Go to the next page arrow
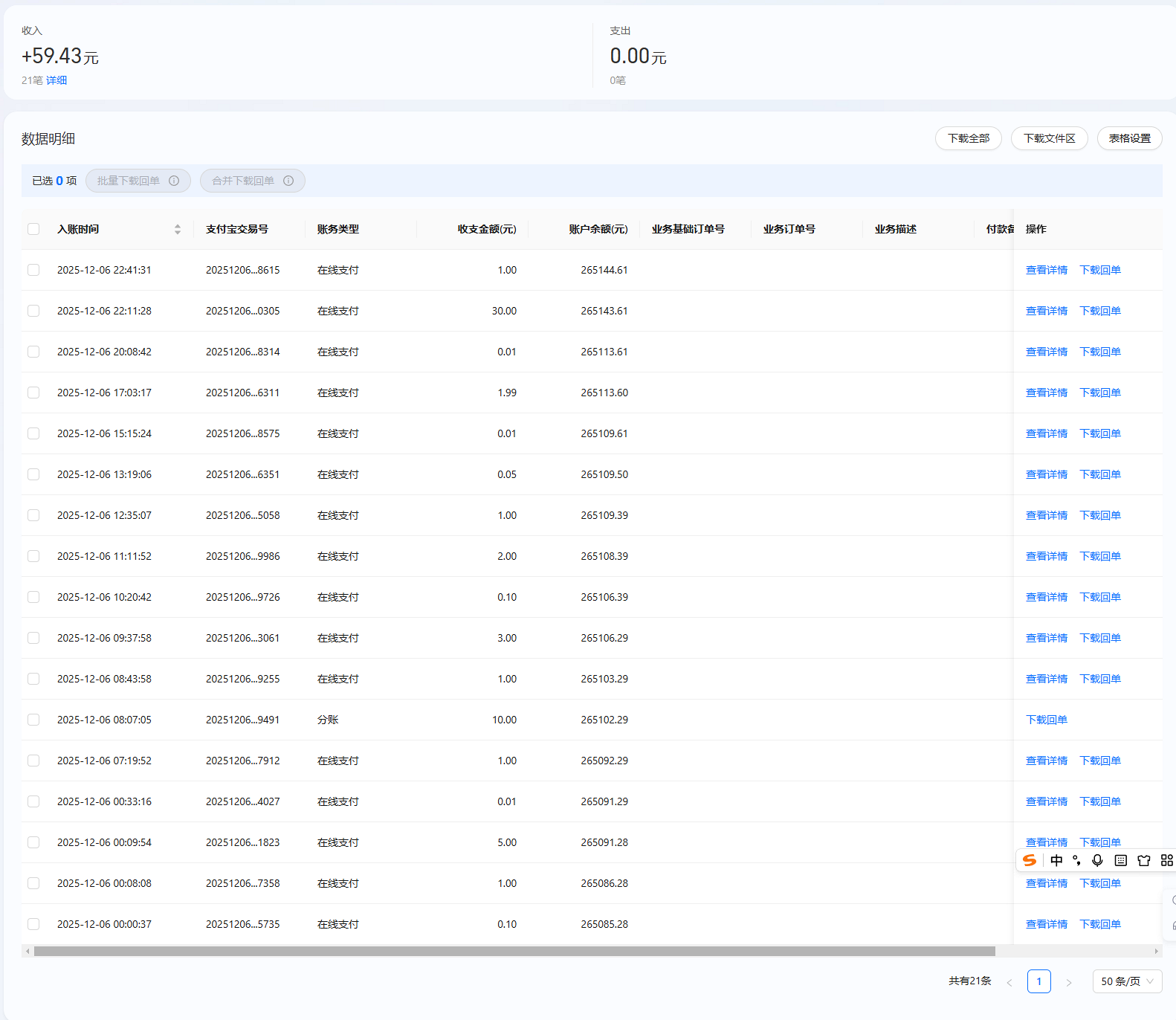 (x=1069, y=982)
